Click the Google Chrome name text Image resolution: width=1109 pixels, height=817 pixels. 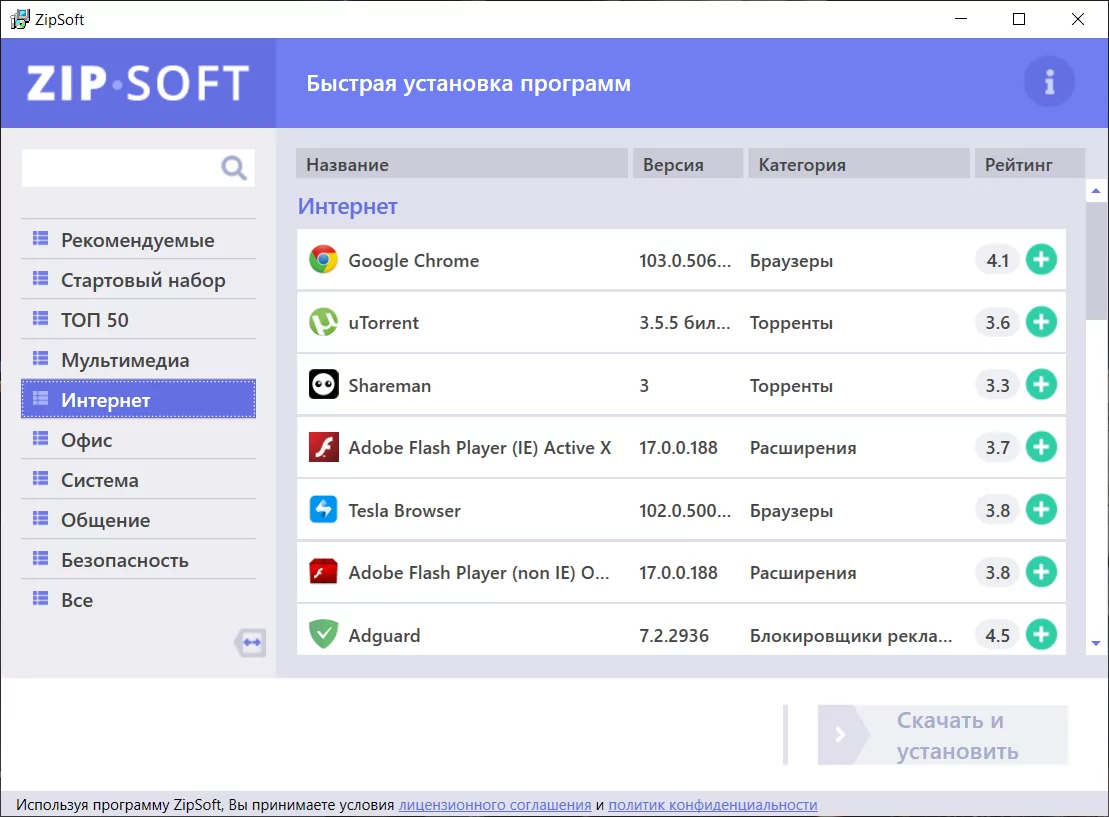point(414,260)
